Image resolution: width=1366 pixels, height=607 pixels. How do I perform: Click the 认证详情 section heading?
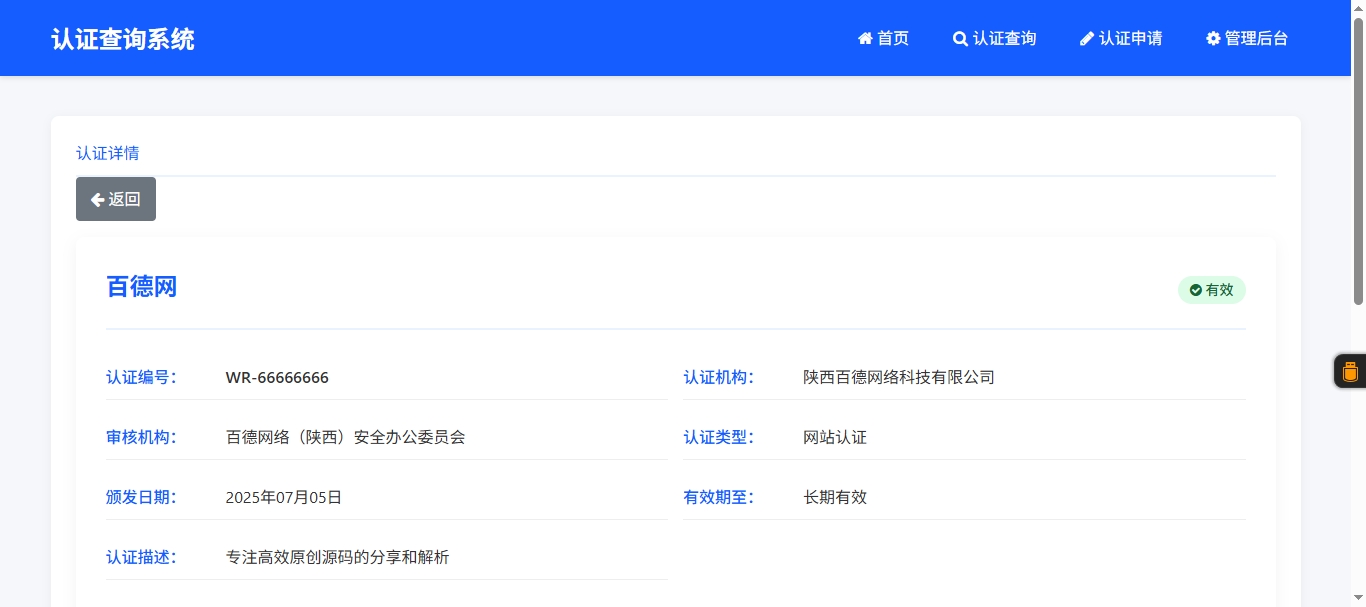tap(108, 153)
